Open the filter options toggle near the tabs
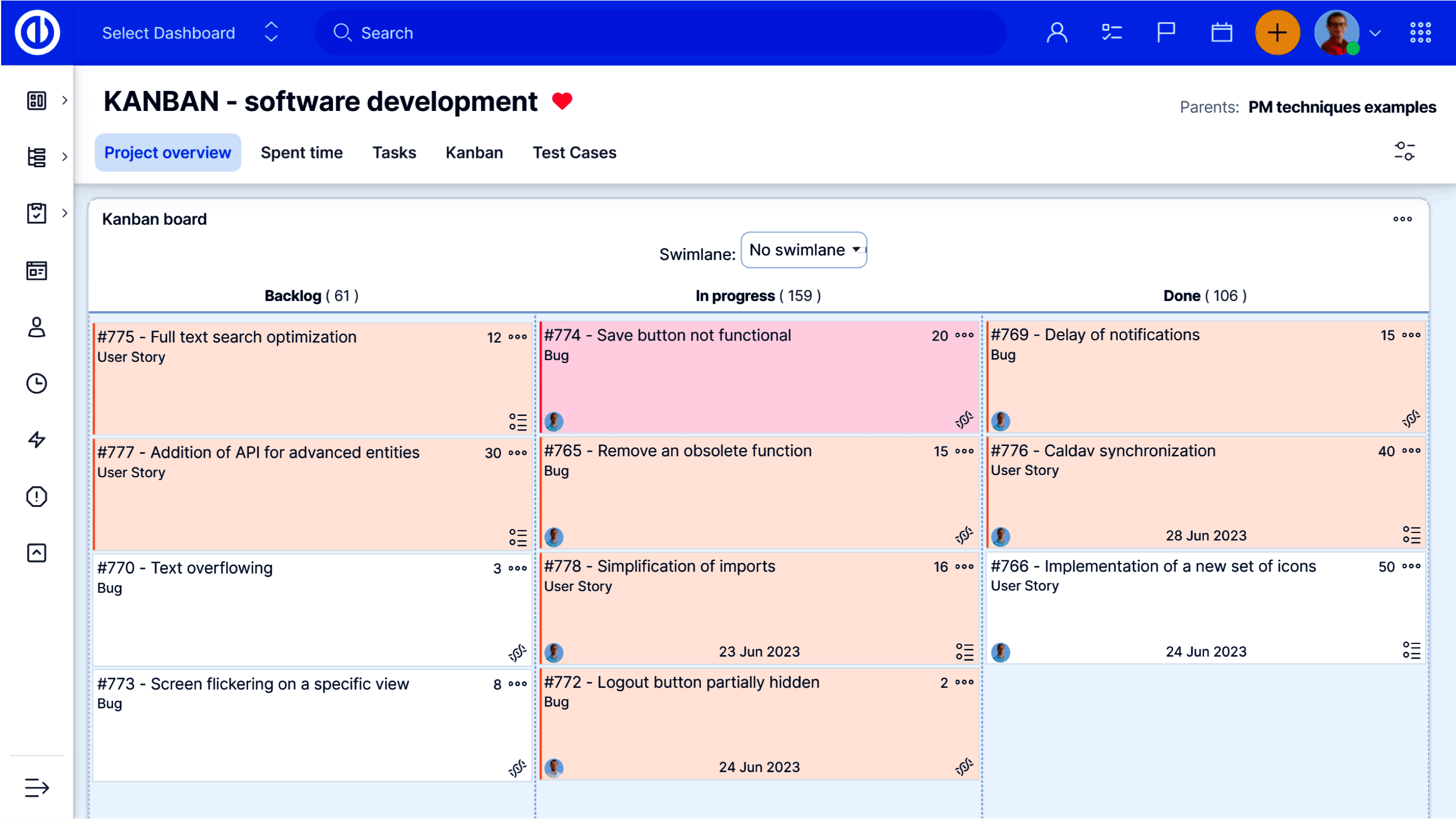Screen dimensions: 1456x819 pos(1405,152)
